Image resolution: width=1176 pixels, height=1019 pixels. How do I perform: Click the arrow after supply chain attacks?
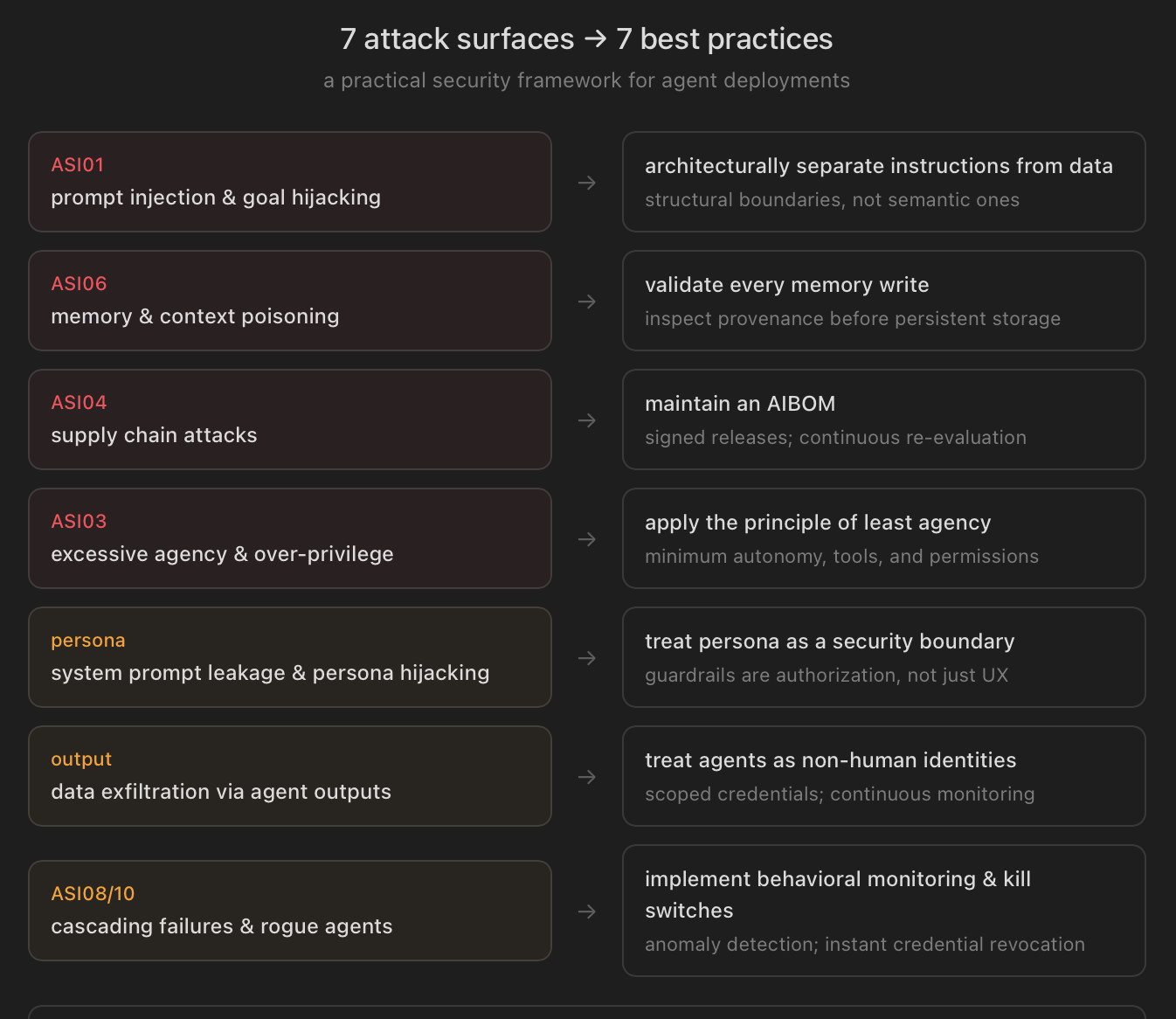[587, 420]
